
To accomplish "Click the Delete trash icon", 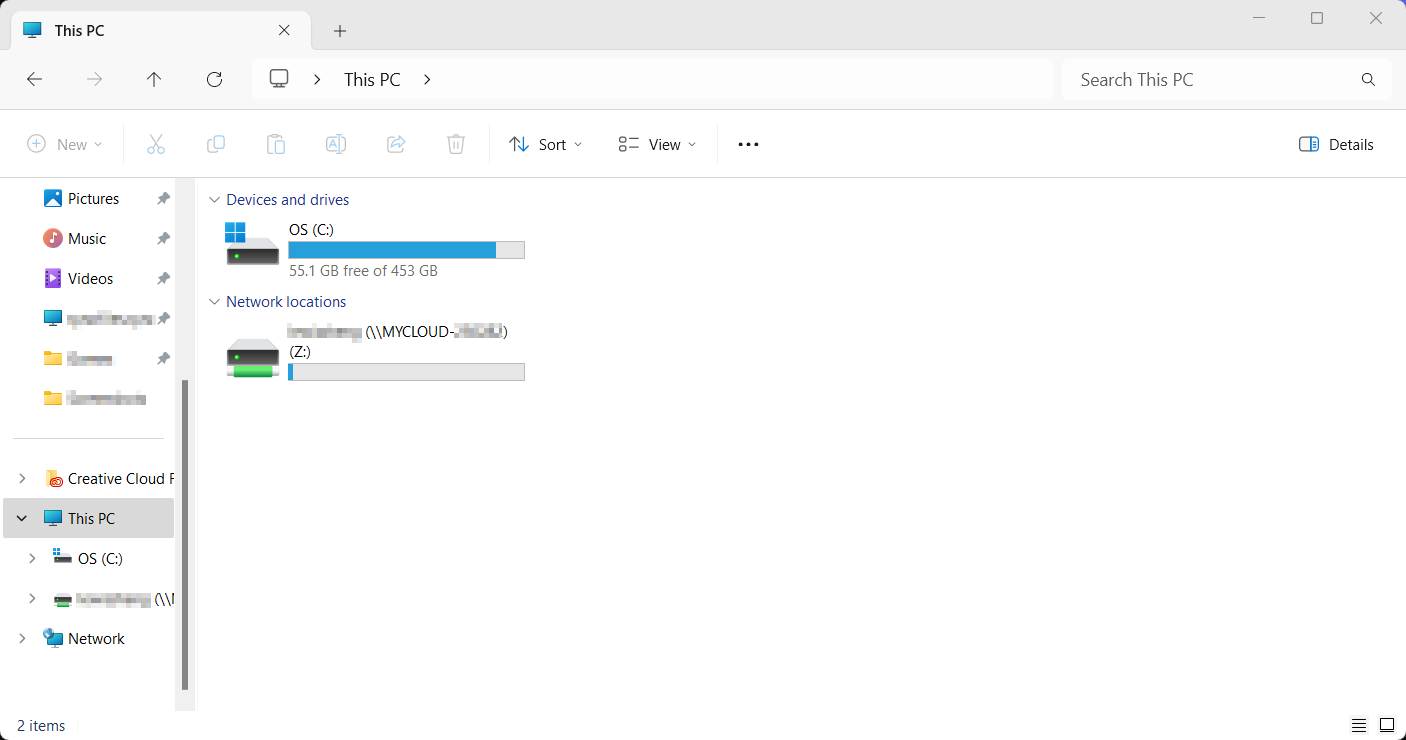I will coord(456,144).
